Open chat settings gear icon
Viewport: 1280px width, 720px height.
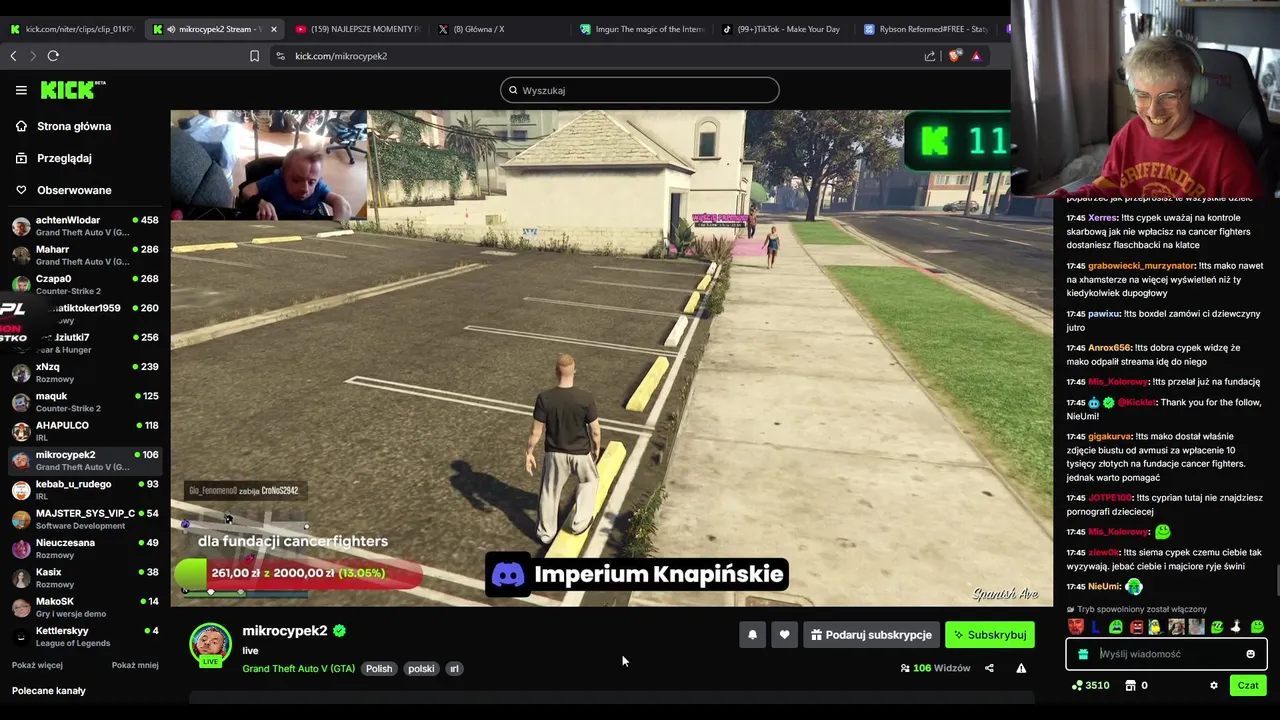[1214, 685]
